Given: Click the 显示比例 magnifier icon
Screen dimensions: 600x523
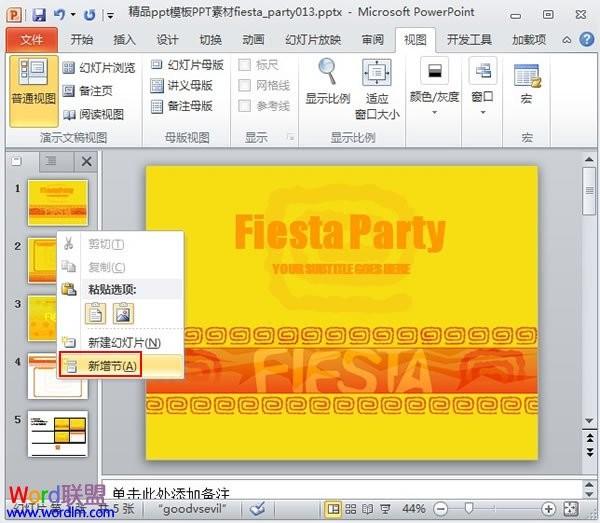Looking at the screenshot, I should [x=328, y=72].
